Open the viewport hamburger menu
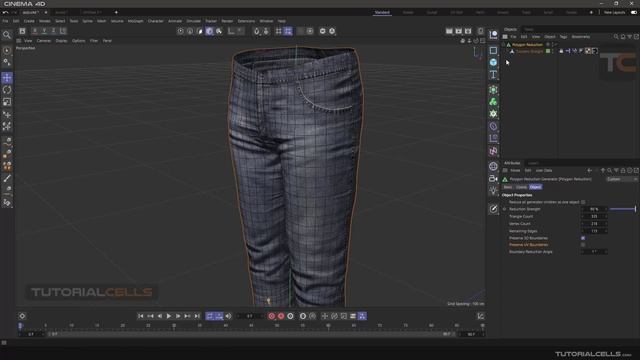This screenshot has width=640, height=360. coord(19,41)
